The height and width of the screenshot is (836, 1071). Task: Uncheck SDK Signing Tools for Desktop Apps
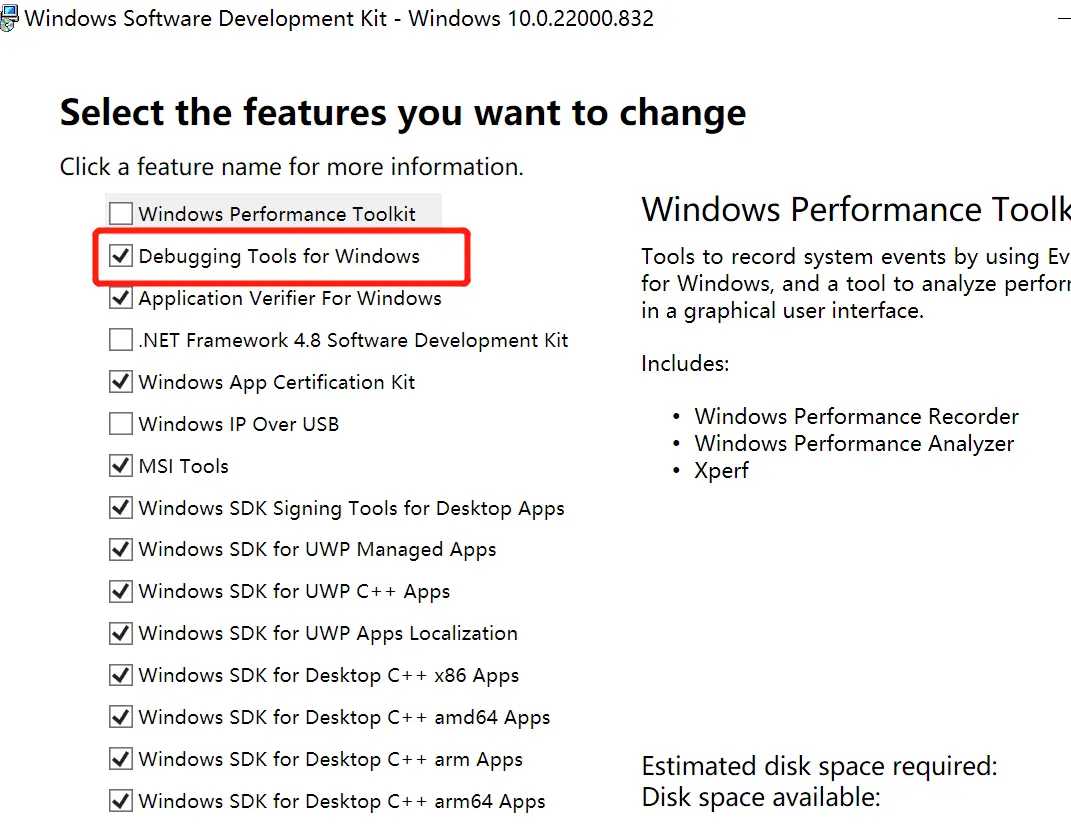(x=121, y=508)
